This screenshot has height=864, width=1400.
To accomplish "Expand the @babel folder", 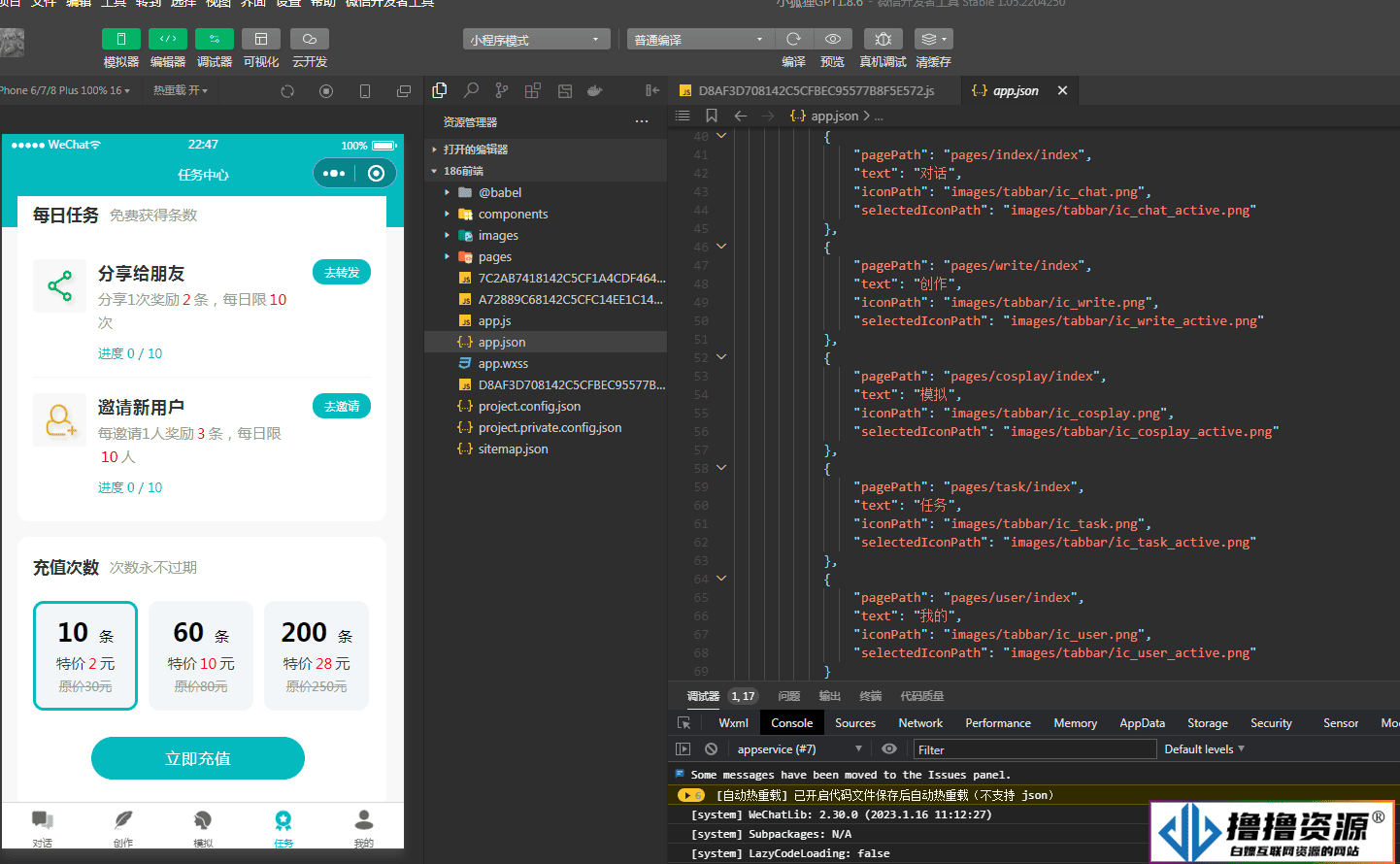I will 546,192.
